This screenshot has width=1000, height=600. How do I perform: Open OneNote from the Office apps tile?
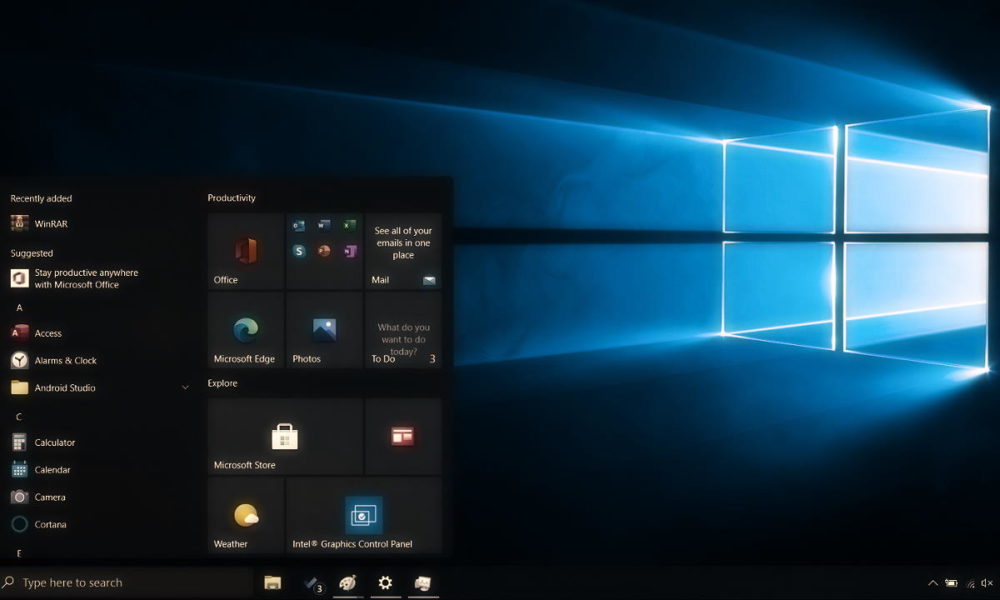pos(349,251)
